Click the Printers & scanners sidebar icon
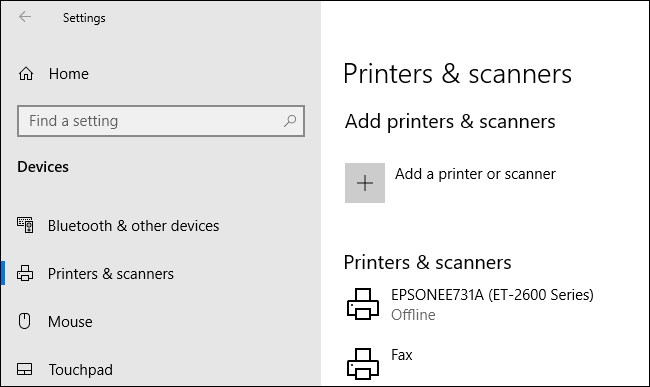 25,273
